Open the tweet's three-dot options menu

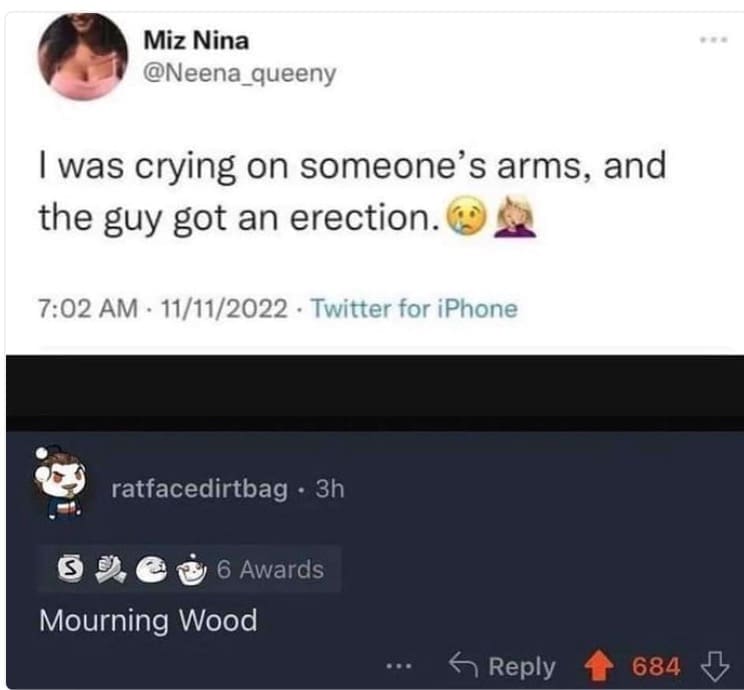(x=713, y=40)
